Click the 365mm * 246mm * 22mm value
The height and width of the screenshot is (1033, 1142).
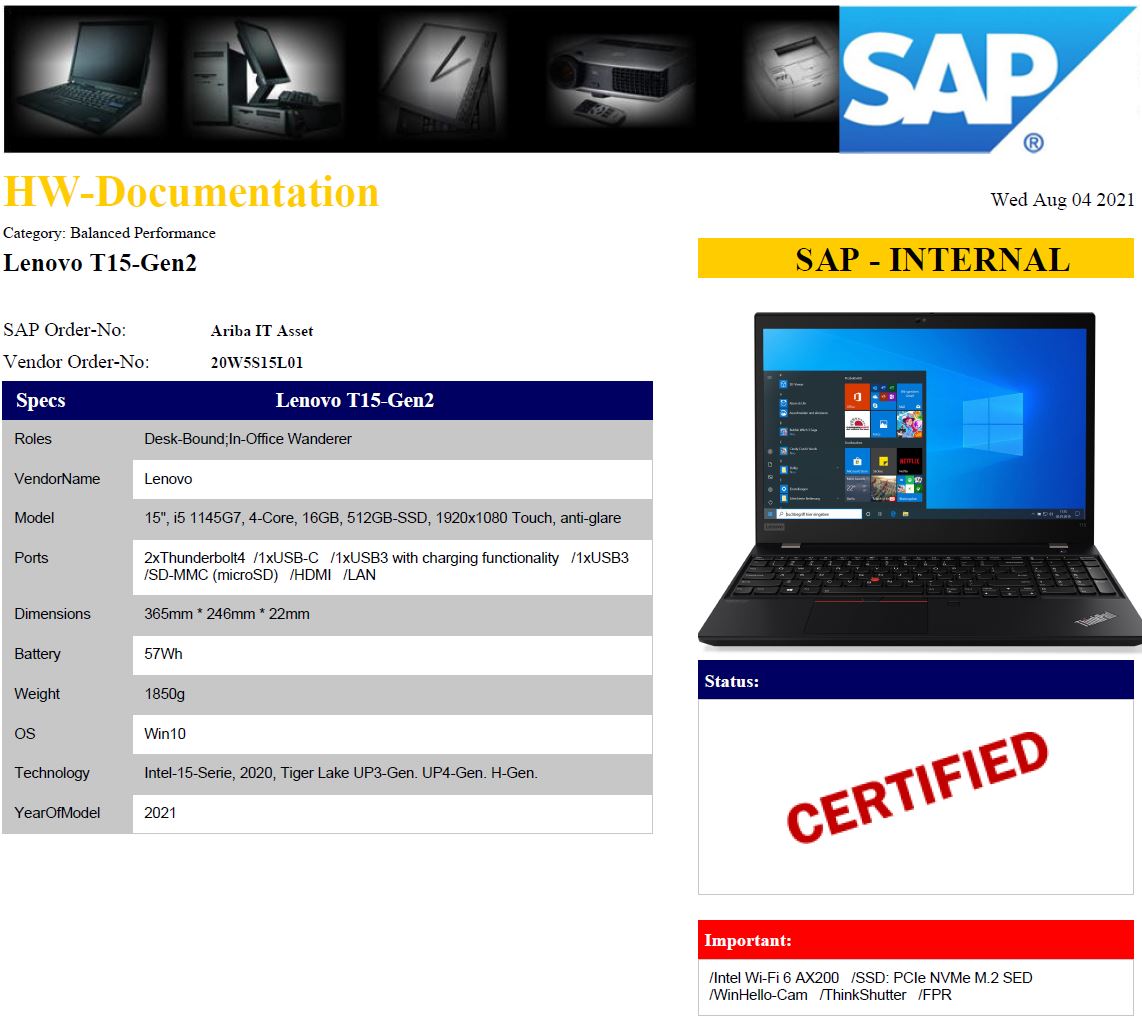click(227, 614)
